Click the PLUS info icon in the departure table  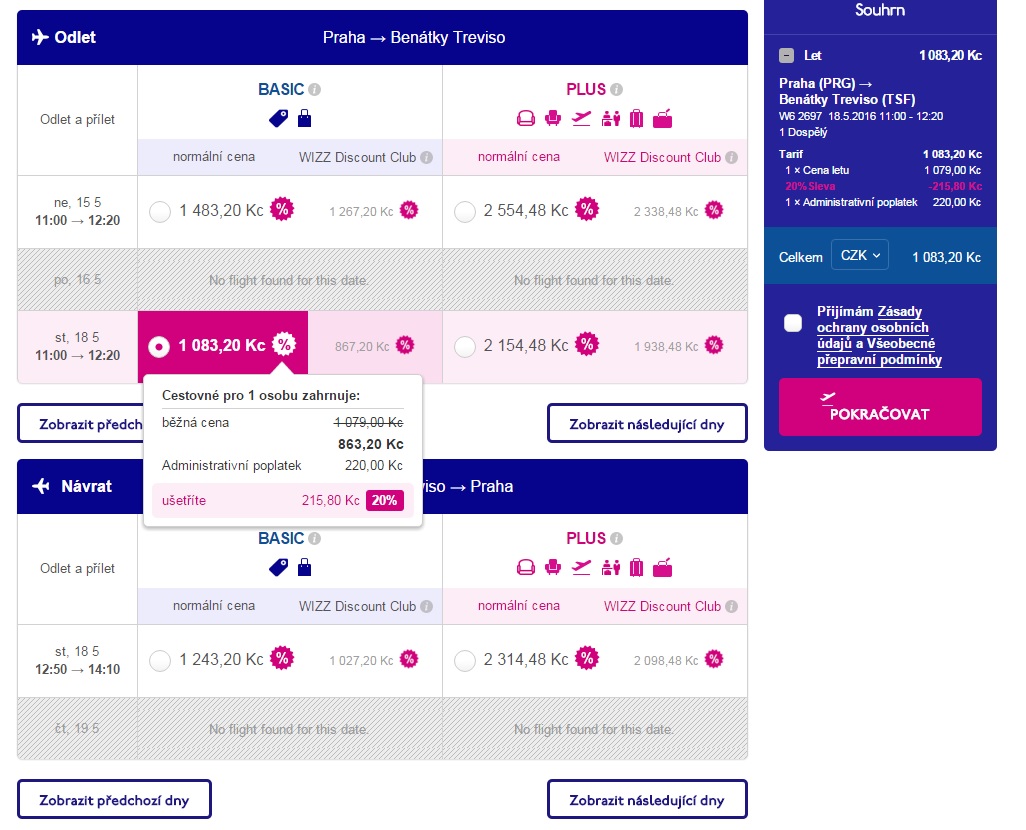[617, 89]
